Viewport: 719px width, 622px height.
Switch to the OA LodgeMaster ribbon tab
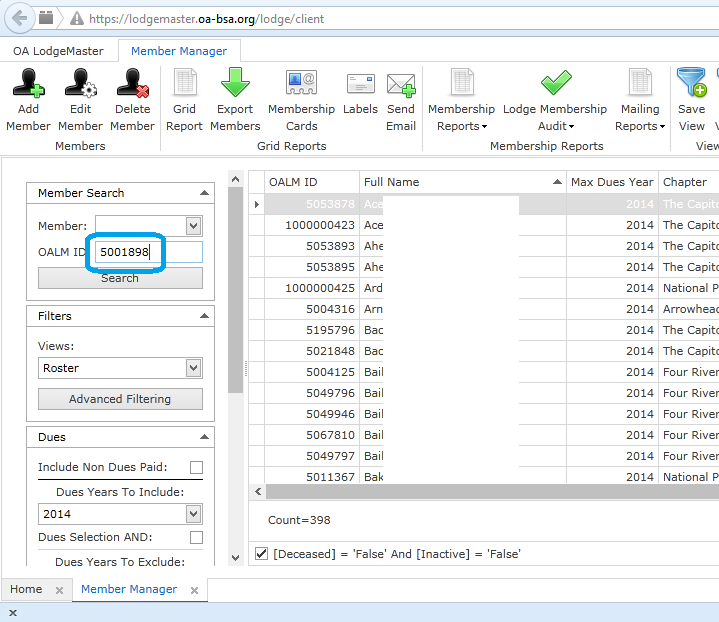click(x=58, y=51)
